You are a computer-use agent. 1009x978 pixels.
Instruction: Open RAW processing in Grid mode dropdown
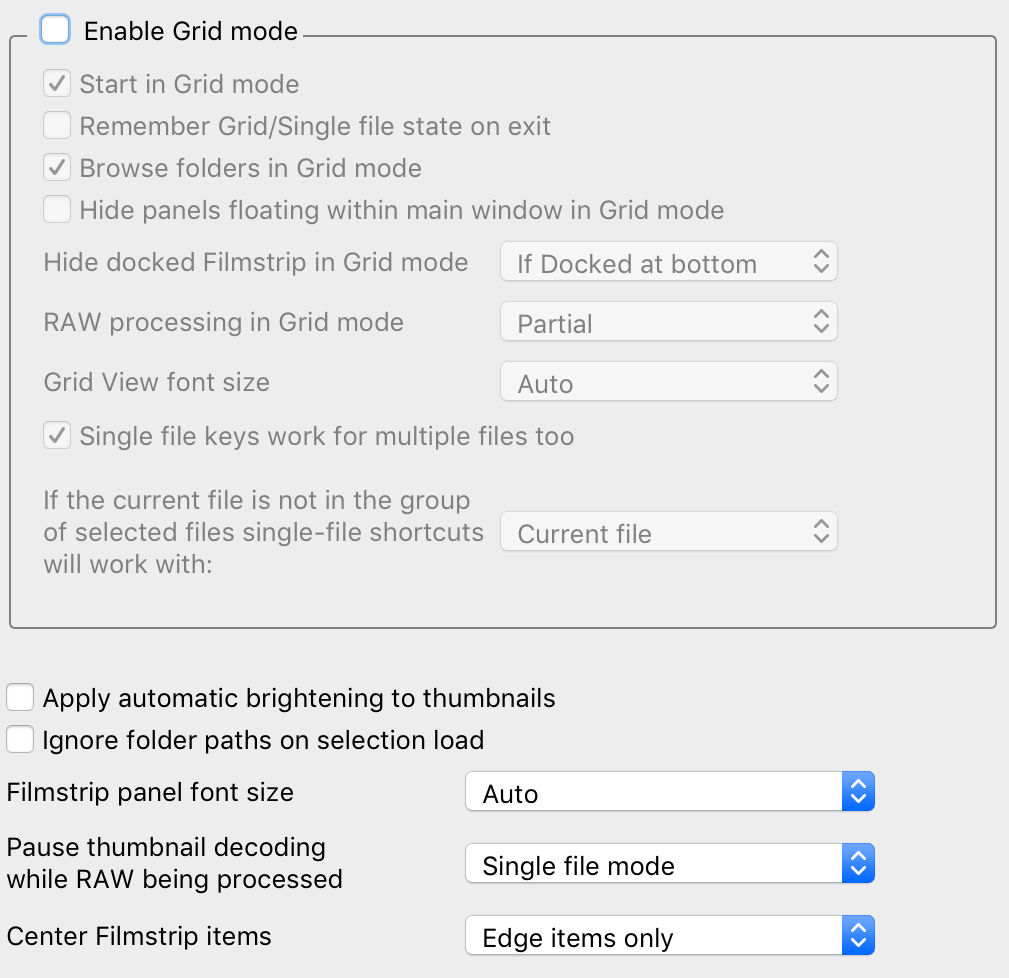[668, 323]
